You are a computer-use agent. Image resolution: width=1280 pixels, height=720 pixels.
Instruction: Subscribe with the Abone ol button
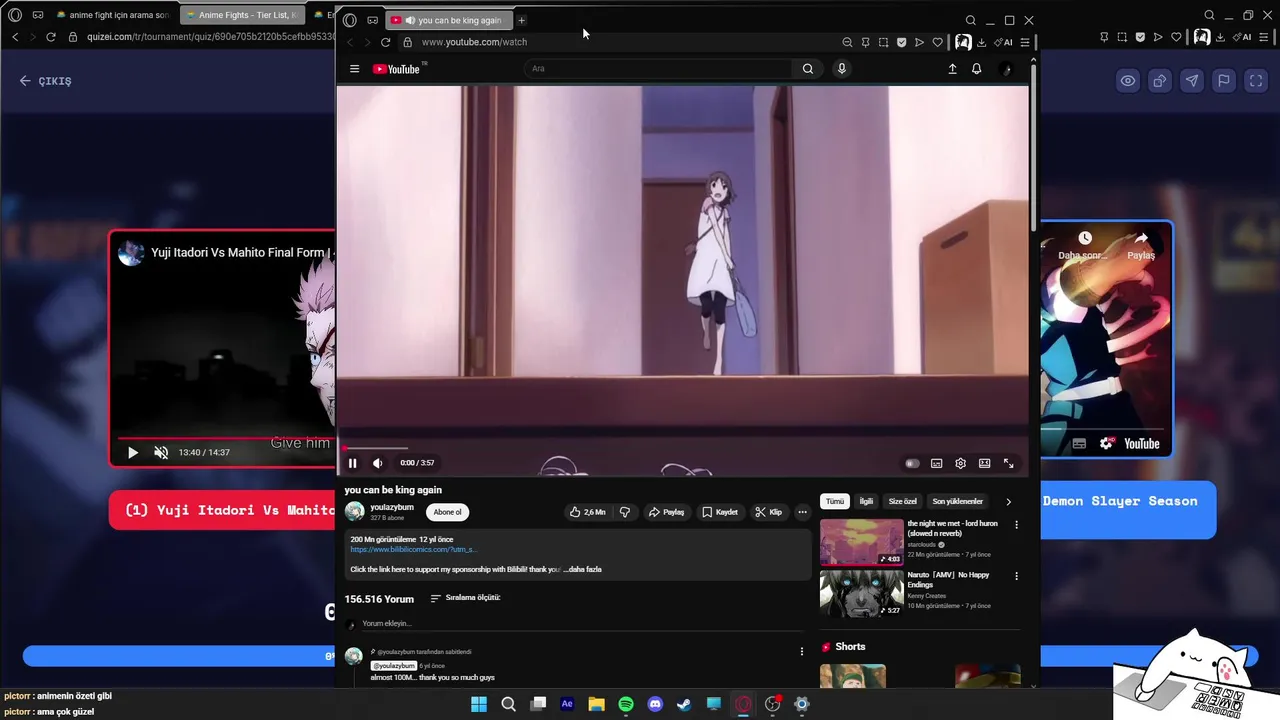pyautogui.click(x=447, y=512)
